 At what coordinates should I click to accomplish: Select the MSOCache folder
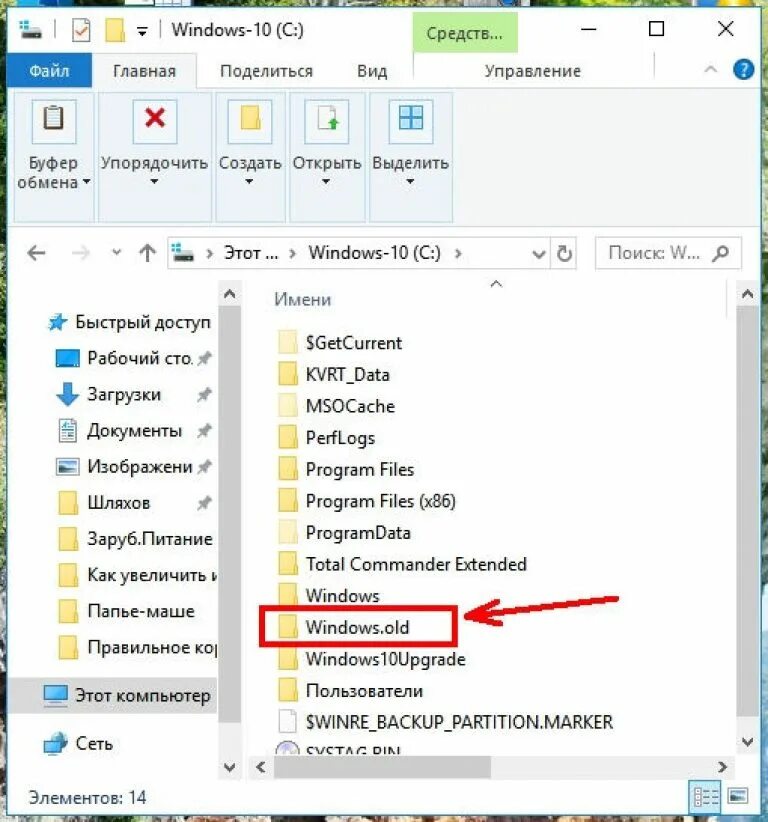coord(337,406)
